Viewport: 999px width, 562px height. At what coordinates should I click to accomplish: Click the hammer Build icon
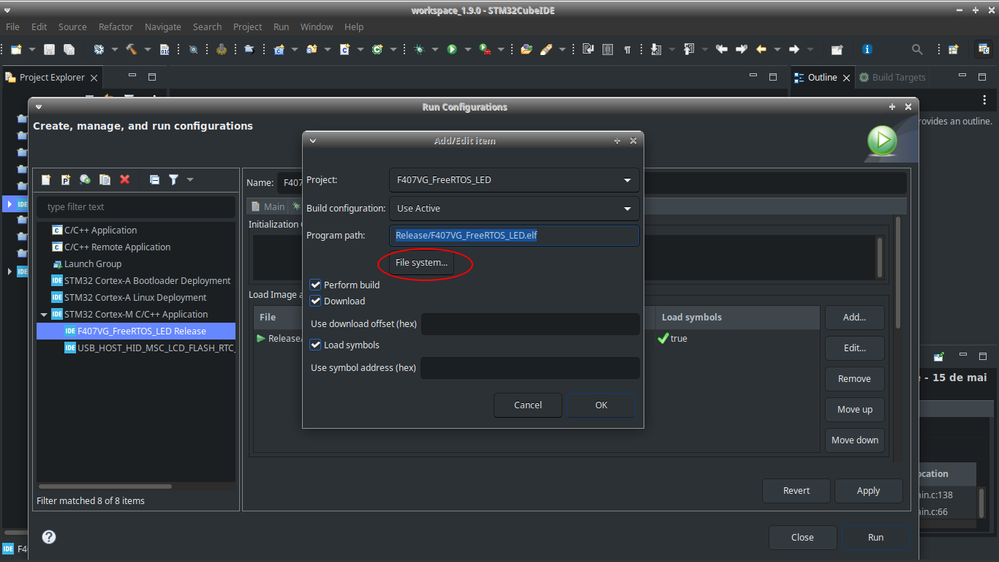[131, 50]
